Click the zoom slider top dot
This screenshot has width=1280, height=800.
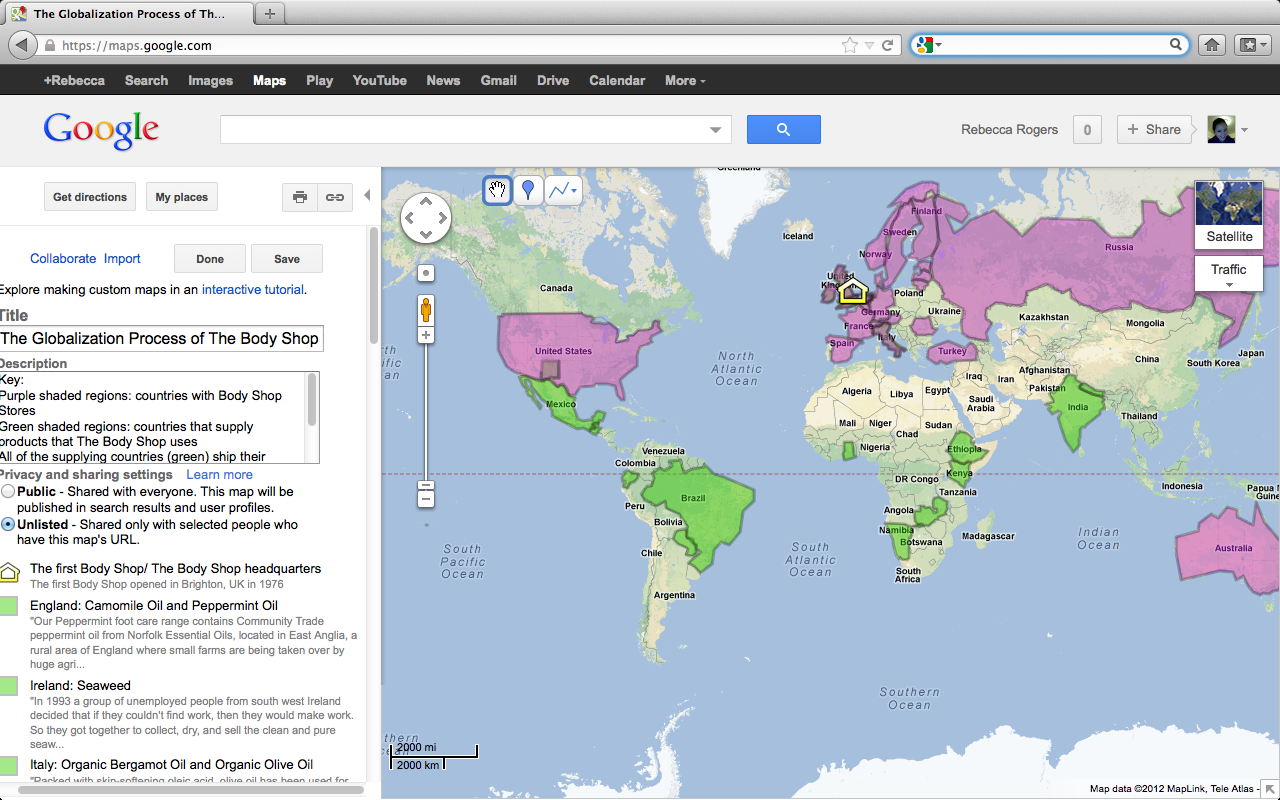(426, 273)
